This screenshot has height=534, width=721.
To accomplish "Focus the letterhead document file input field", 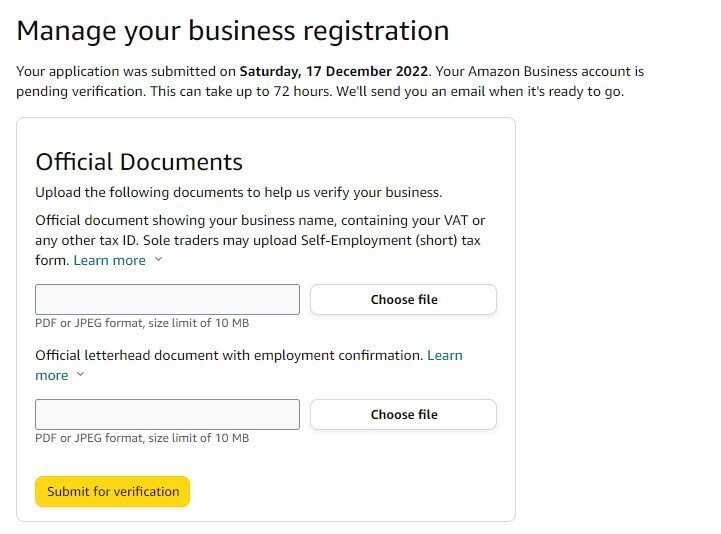I will (x=167, y=414).
